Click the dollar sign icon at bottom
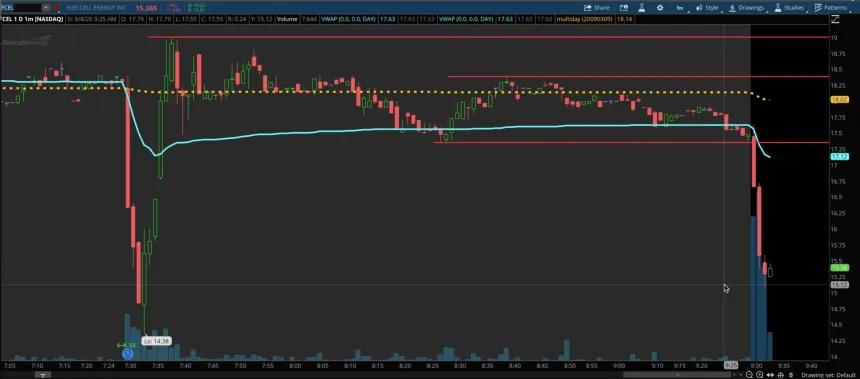The image size is (860, 379). tap(790, 374)
